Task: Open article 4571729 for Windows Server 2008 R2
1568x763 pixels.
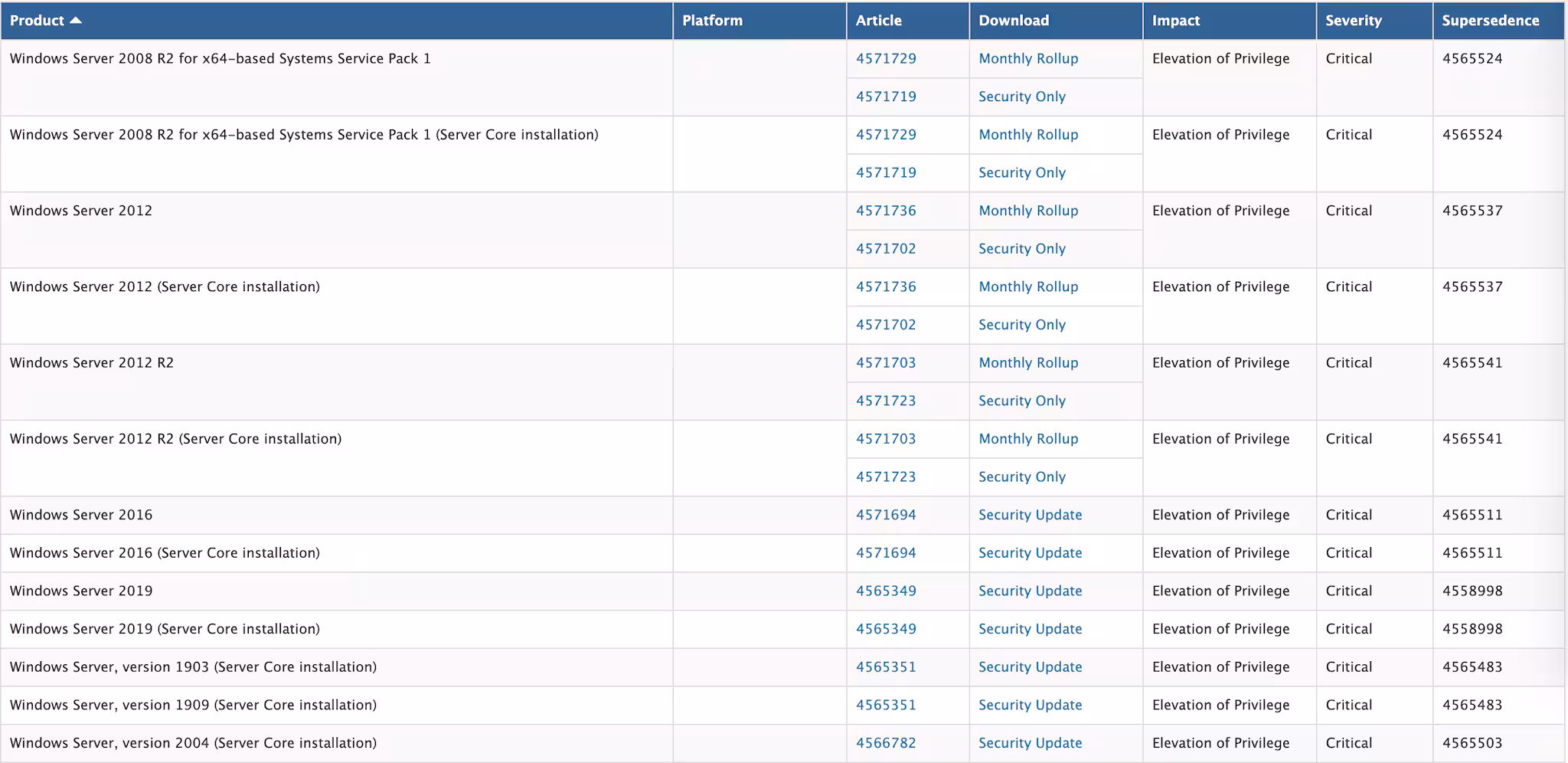Action: 886,58
